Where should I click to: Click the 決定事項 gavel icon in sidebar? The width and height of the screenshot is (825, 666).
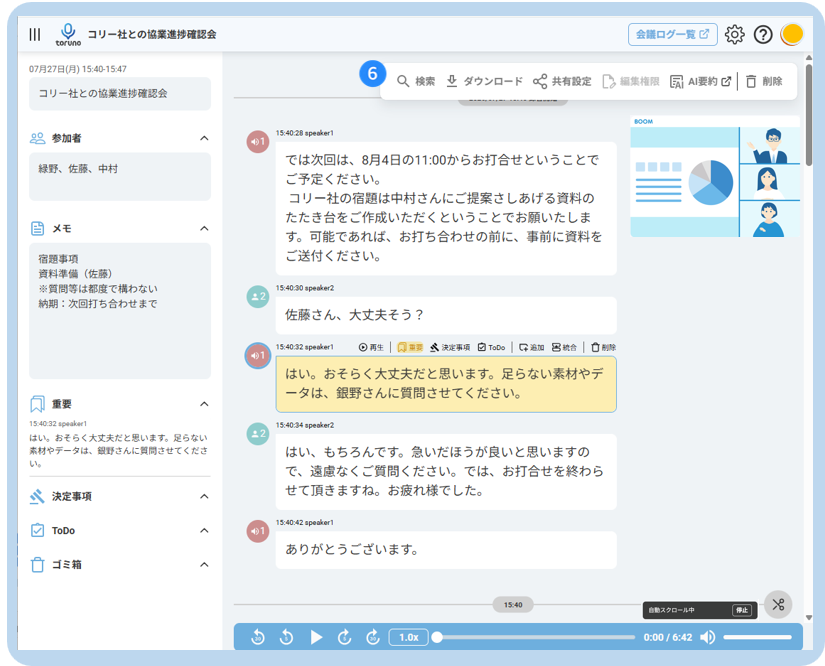(x=37, y=496)
